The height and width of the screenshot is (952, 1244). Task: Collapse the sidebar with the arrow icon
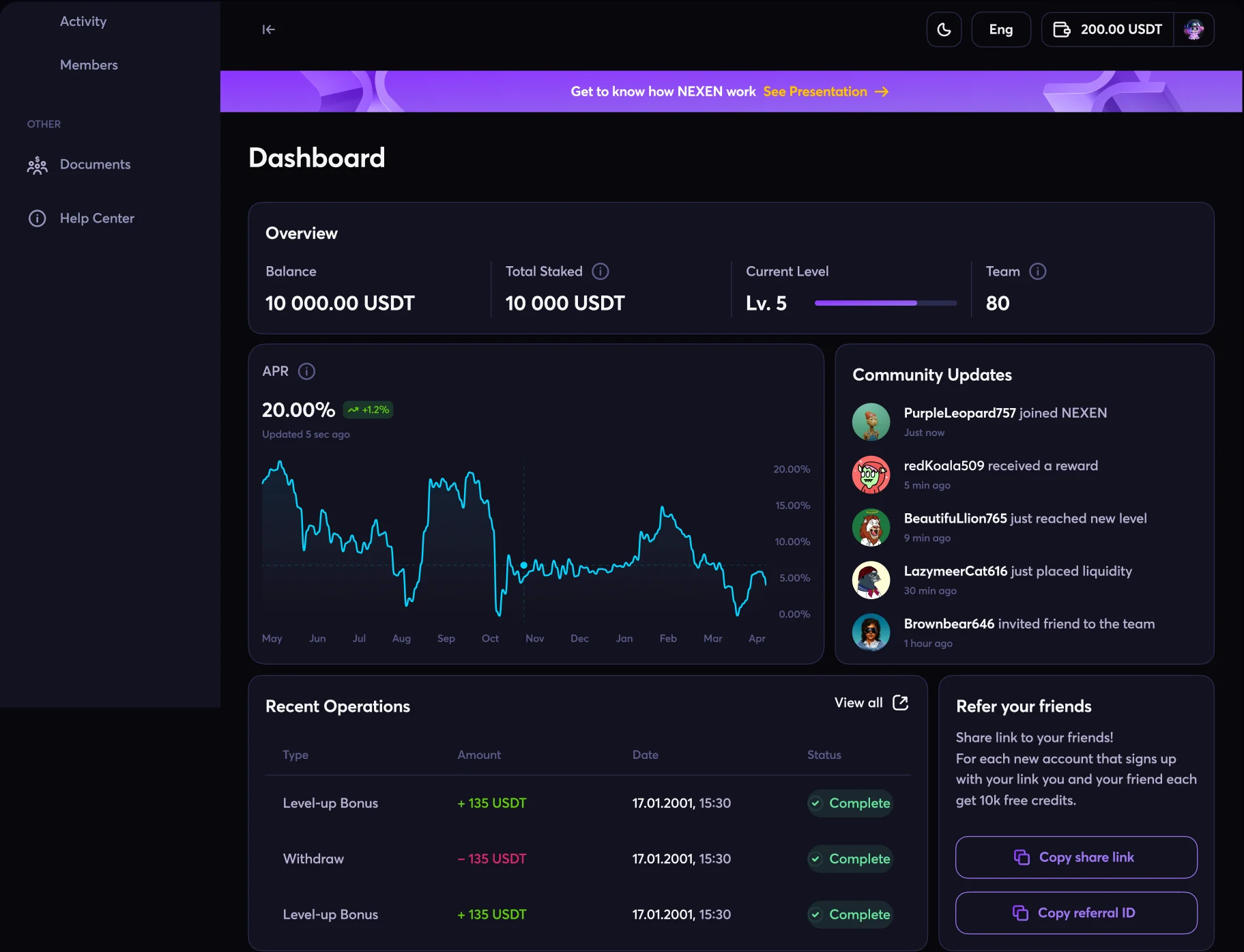(x=268, y=29)
